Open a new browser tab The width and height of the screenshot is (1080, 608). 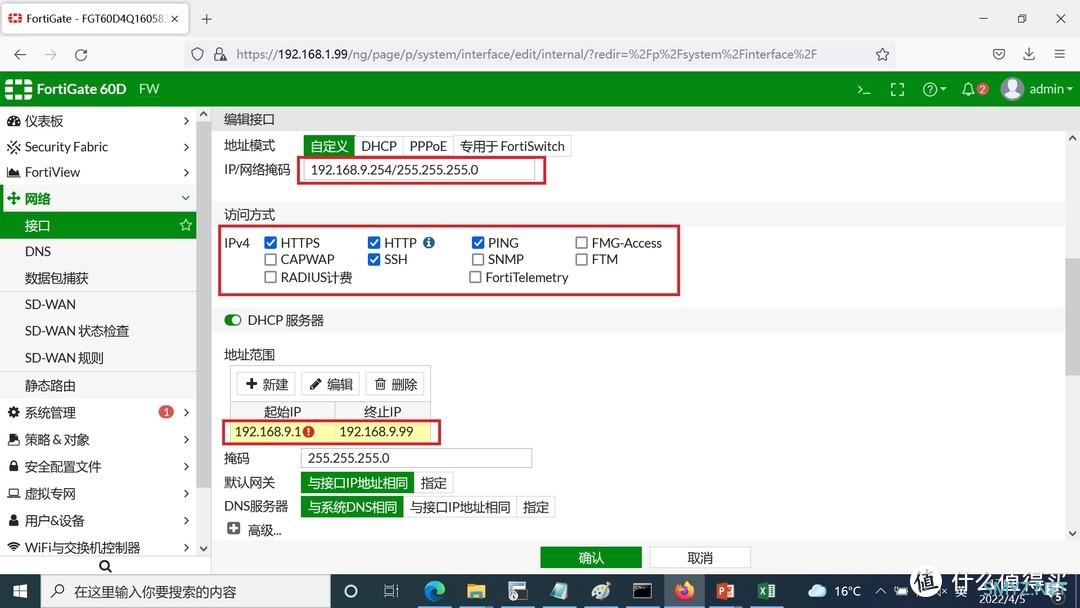pyautogui.click(x=207, y=19)
